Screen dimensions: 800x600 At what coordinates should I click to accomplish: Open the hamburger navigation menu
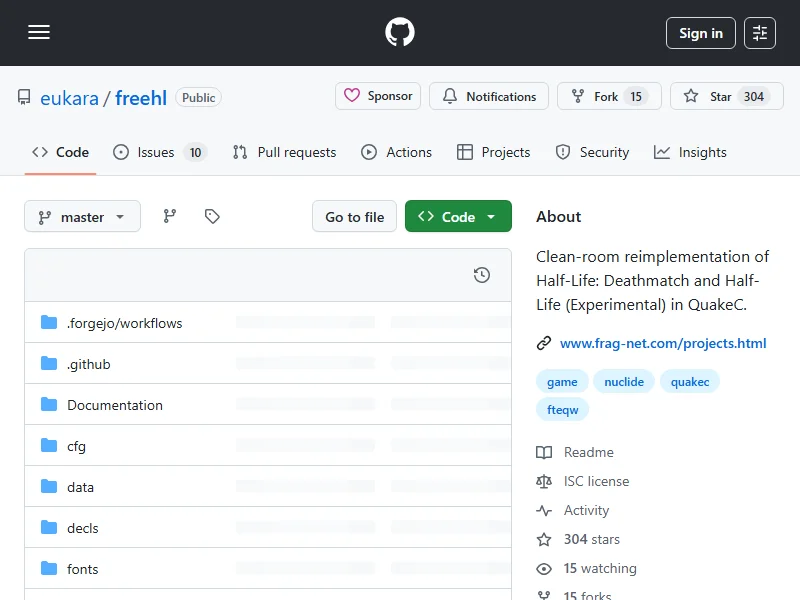coord(39,33)
